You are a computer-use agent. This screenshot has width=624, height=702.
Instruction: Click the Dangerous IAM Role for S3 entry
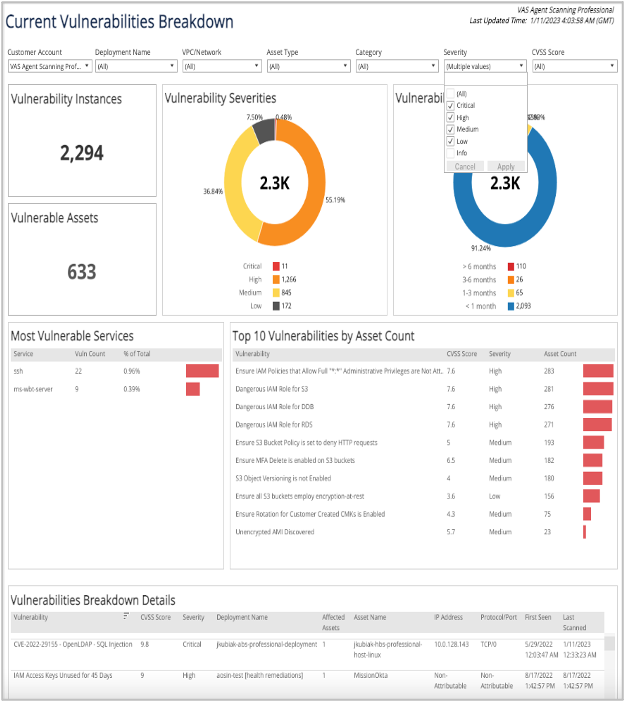point(270,388)
